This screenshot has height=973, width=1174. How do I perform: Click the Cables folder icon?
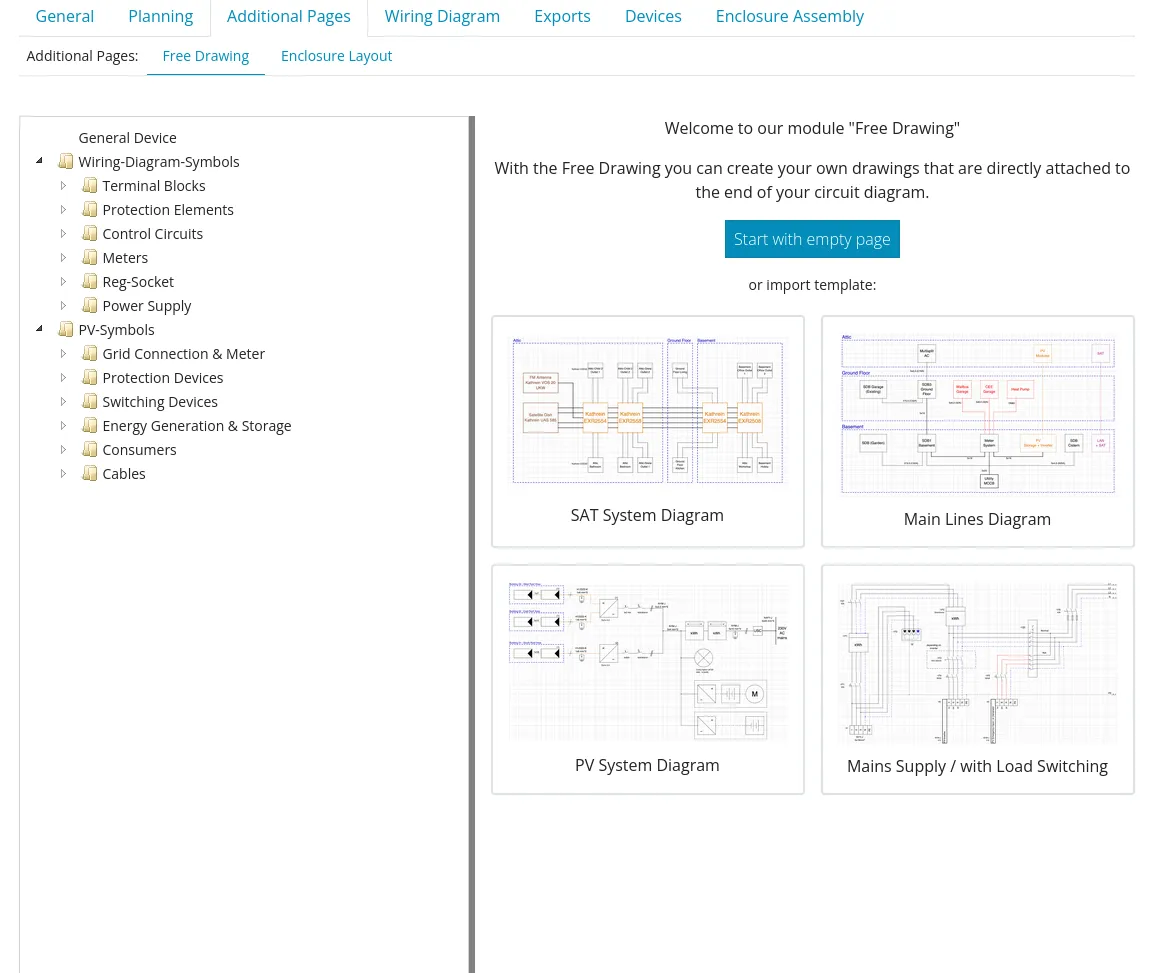tap(89, 473)
